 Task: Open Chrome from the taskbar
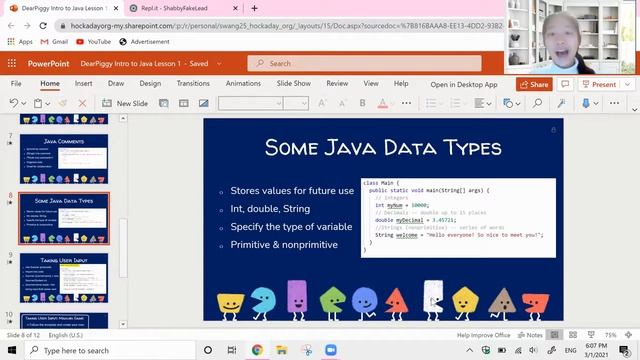click(257, 350)
